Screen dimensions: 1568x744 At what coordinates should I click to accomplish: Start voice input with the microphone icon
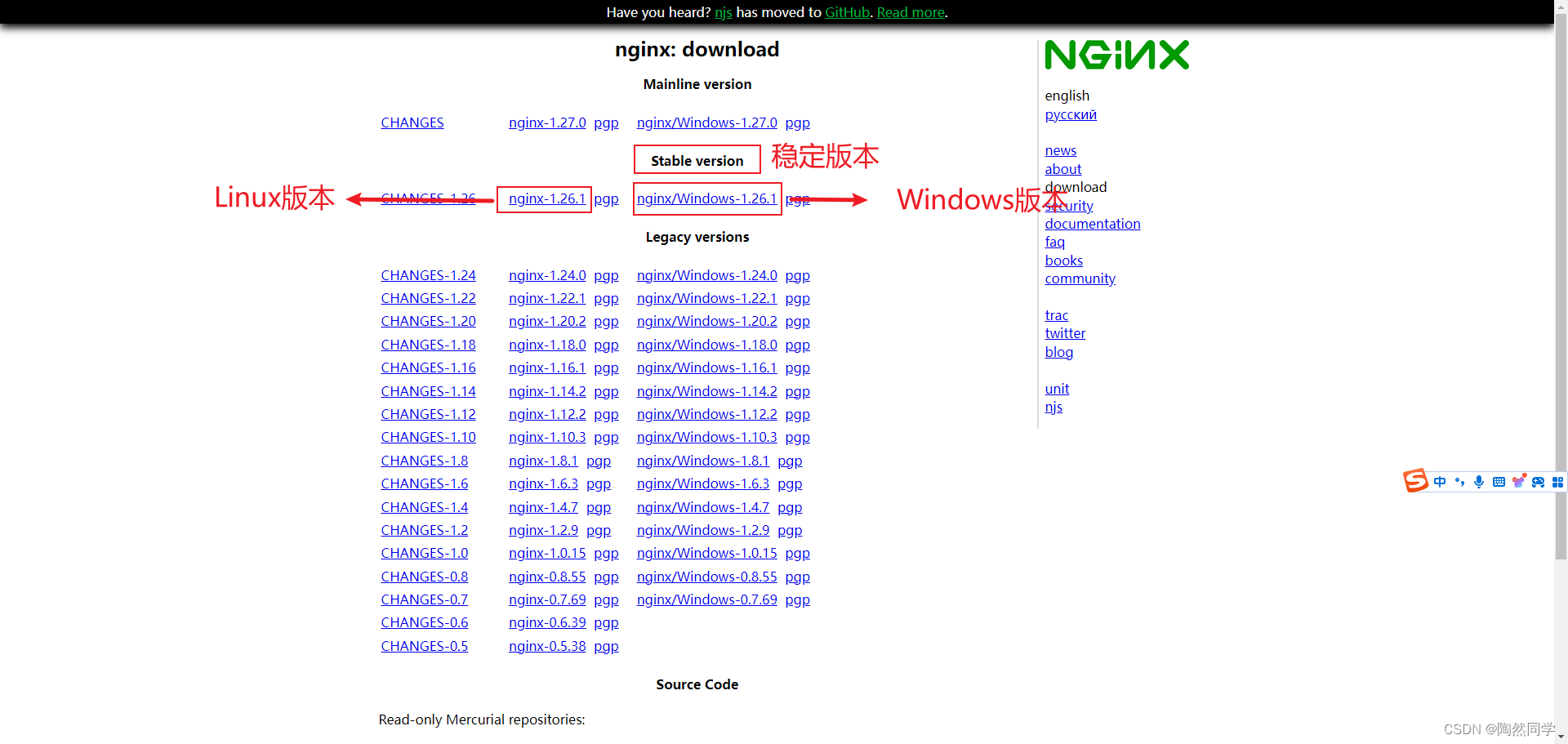(x=1479, y=482)
